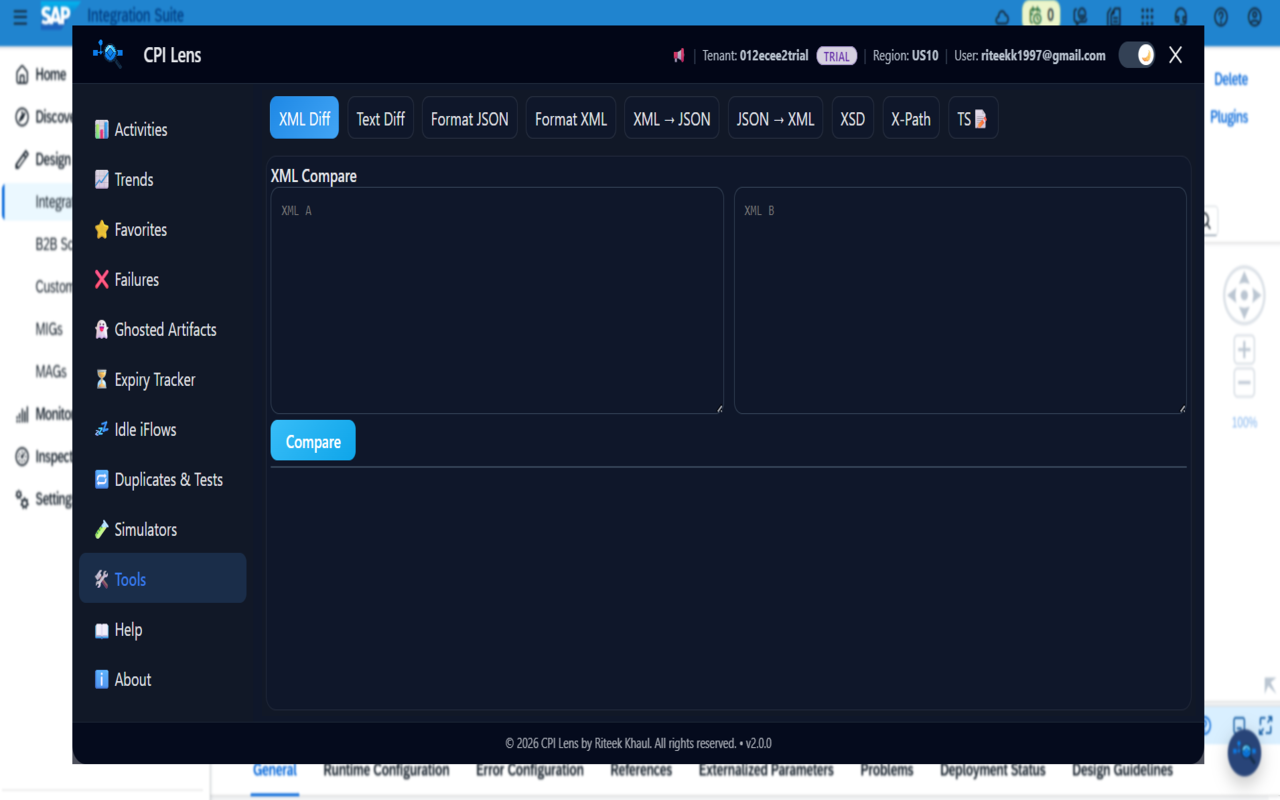
Task: Click inside the XML A input area
Action: [495, 300]
